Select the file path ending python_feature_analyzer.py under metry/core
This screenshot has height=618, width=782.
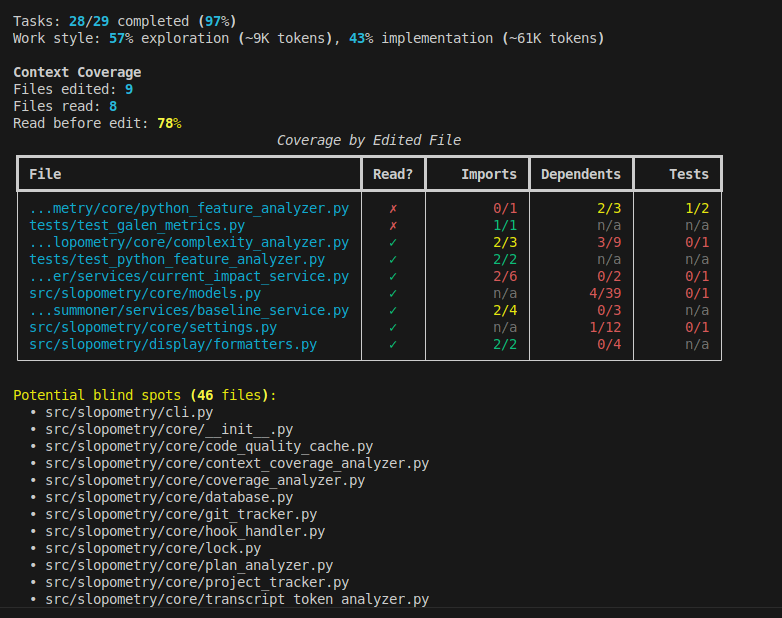(189, 208)
